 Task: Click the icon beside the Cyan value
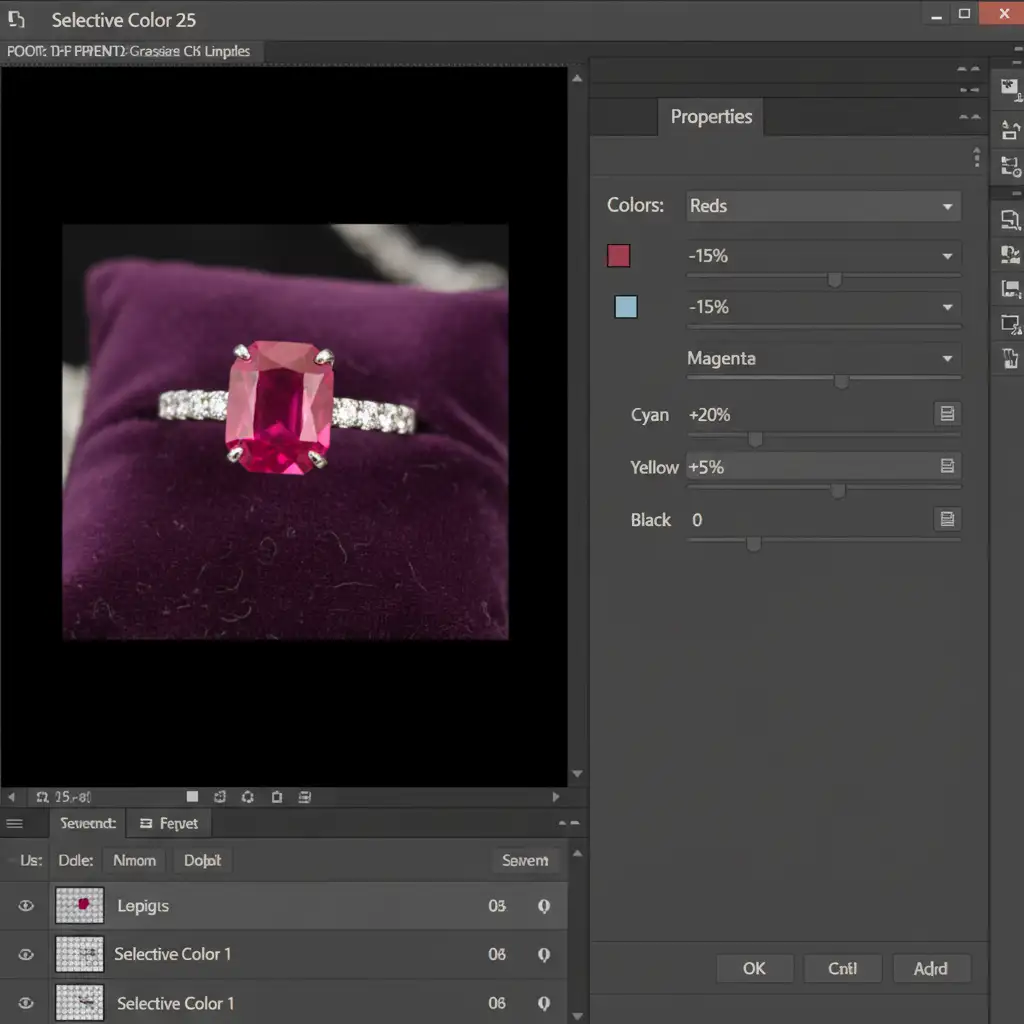click(x=946, y=414)
